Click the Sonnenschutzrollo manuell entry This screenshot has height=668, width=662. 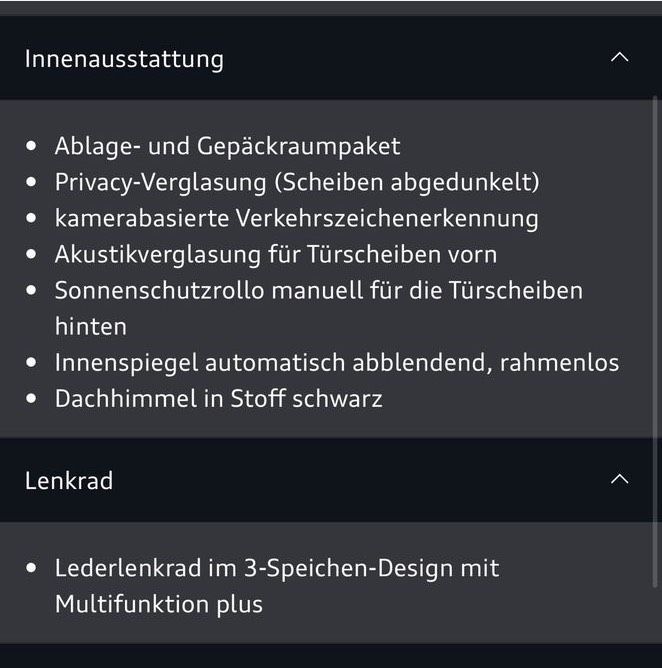point(318,291)
